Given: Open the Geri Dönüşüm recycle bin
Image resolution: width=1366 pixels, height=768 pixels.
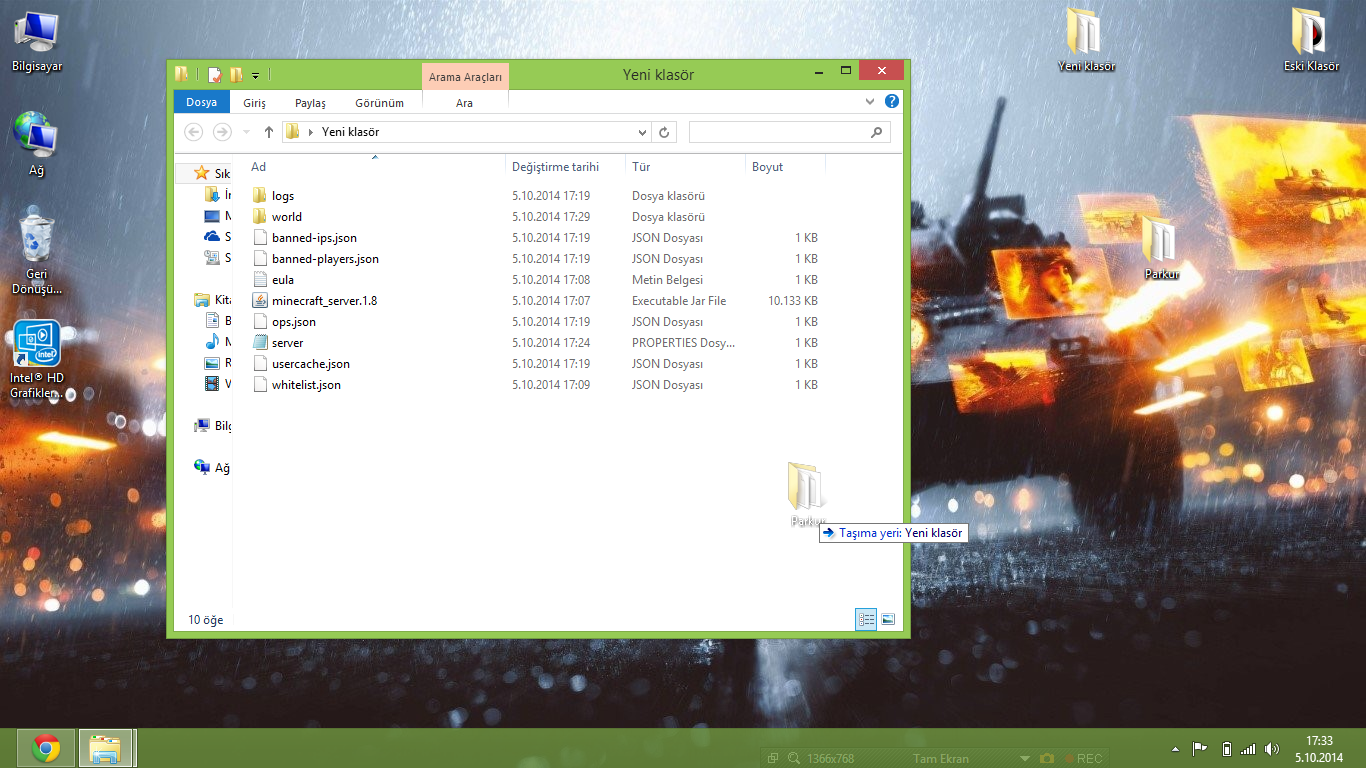Looking at the screenshot, I should tap(37, 252).
